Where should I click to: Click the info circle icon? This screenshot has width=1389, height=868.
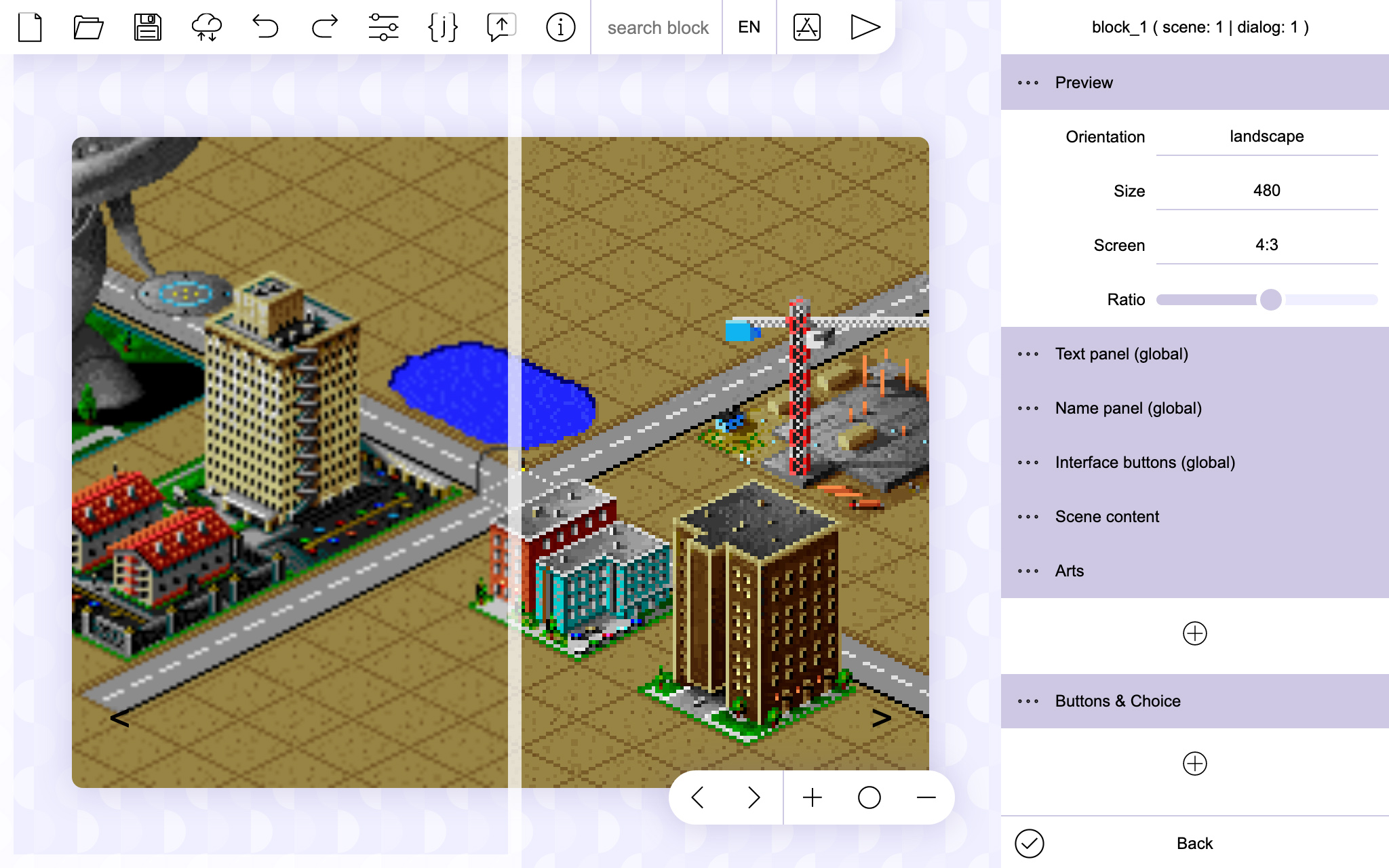pos(560,28)
